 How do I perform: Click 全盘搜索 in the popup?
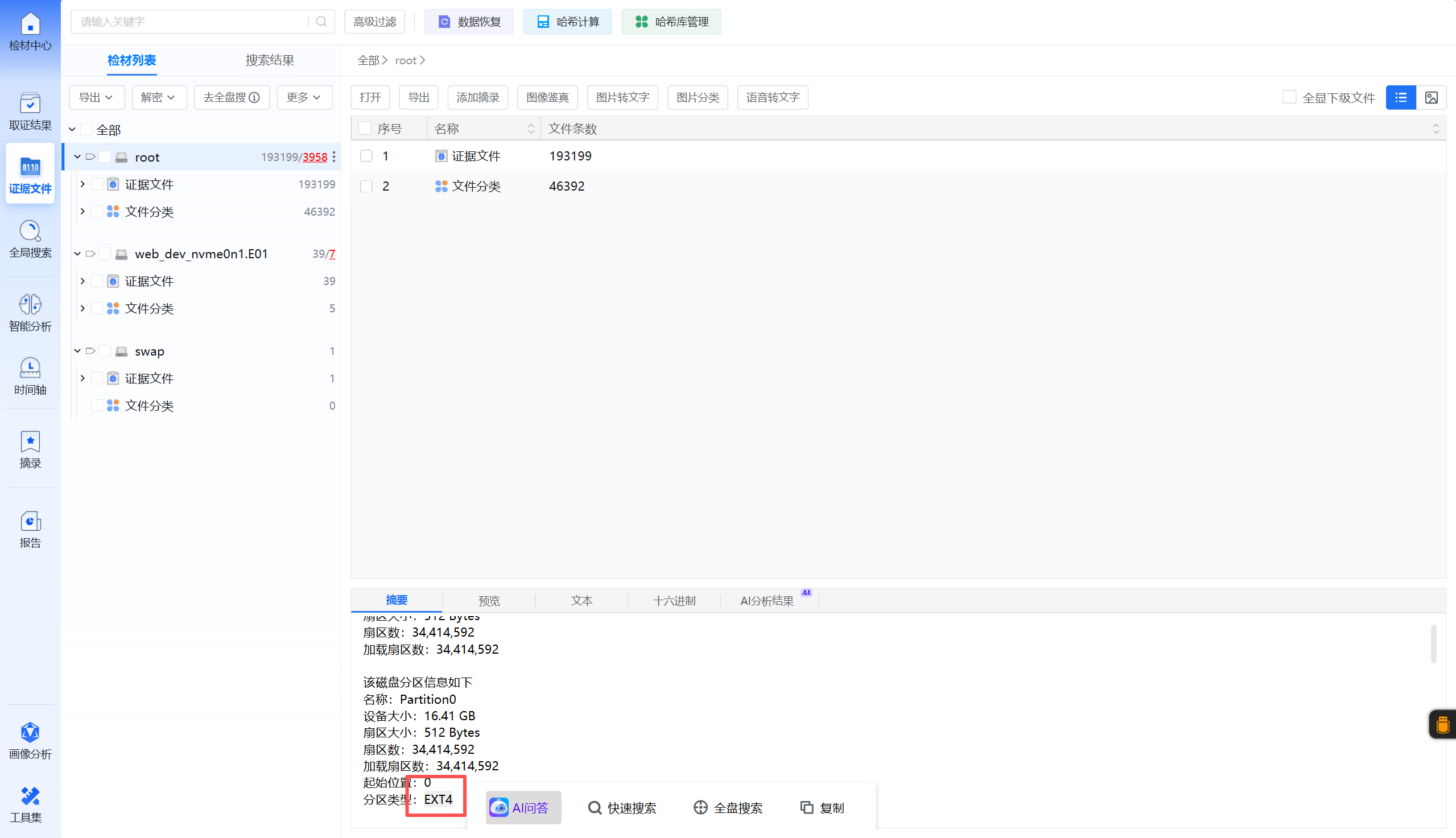click(728, 807)
